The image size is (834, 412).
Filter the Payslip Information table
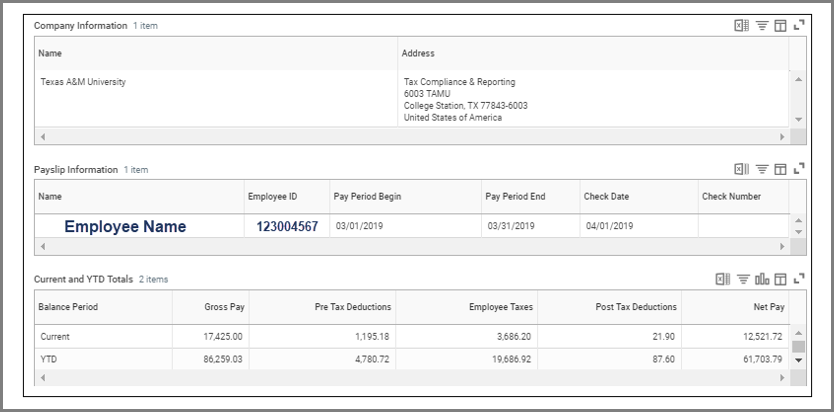pos(762,169)
